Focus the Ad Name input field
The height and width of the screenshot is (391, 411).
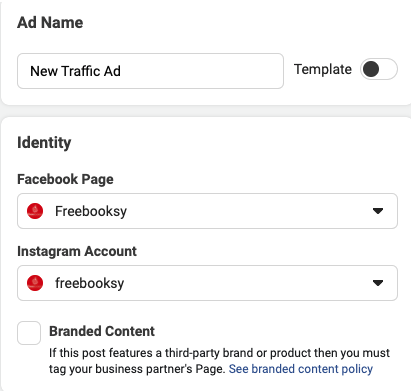pos(150,71)
